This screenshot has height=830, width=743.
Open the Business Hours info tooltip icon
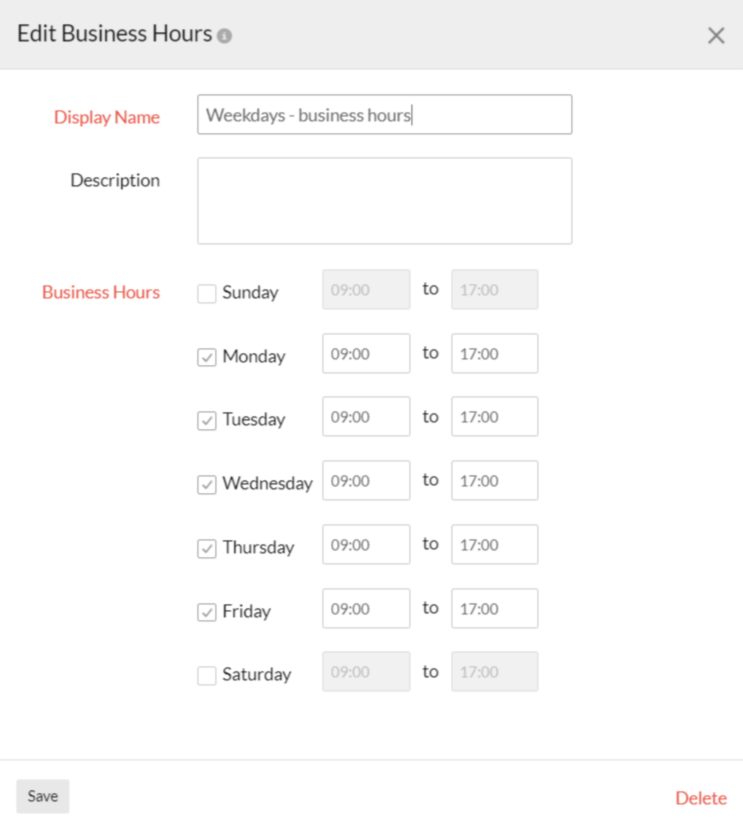(226, 33)
